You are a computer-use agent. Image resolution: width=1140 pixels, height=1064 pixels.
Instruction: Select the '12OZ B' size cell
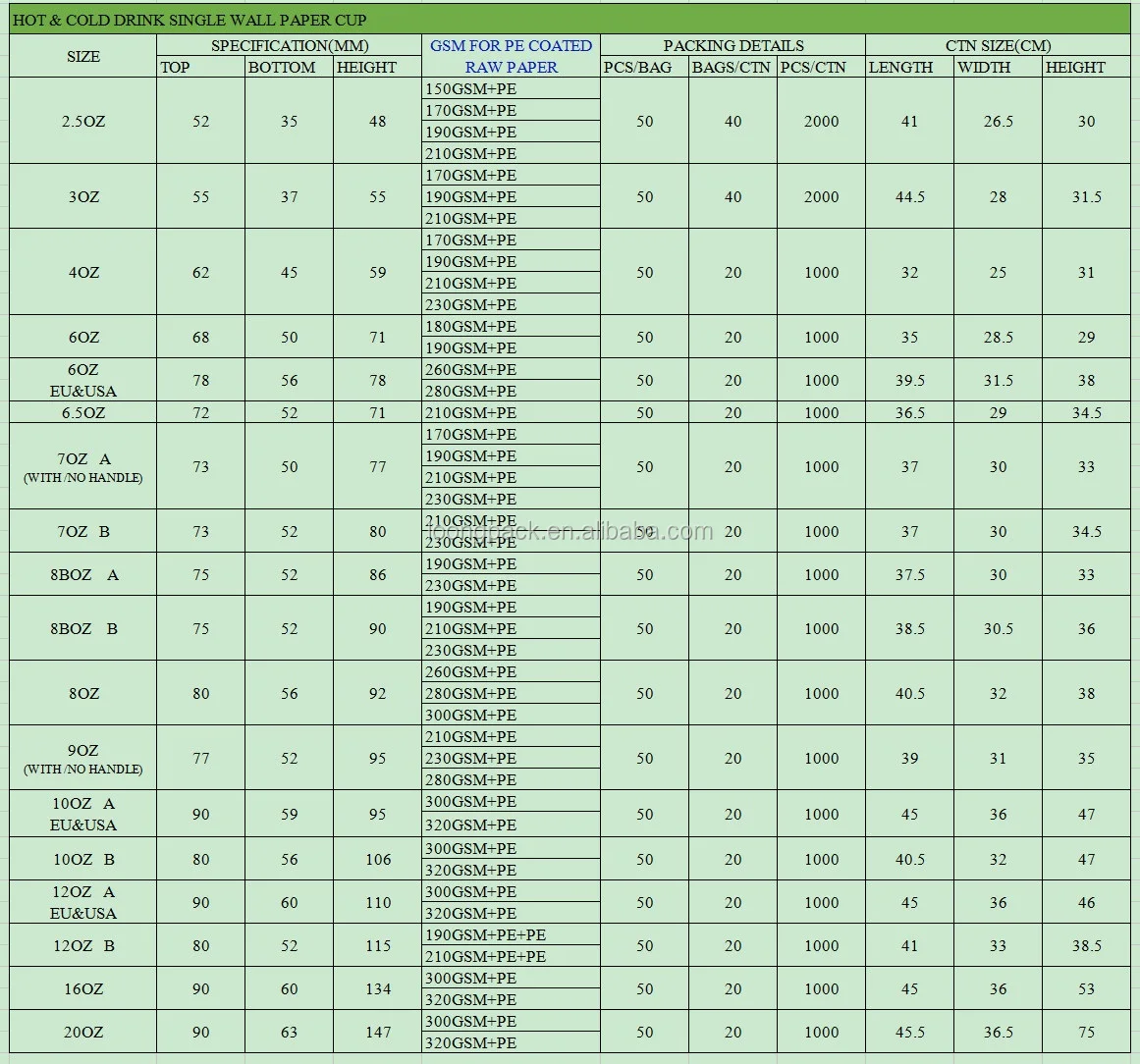point(82,945)
